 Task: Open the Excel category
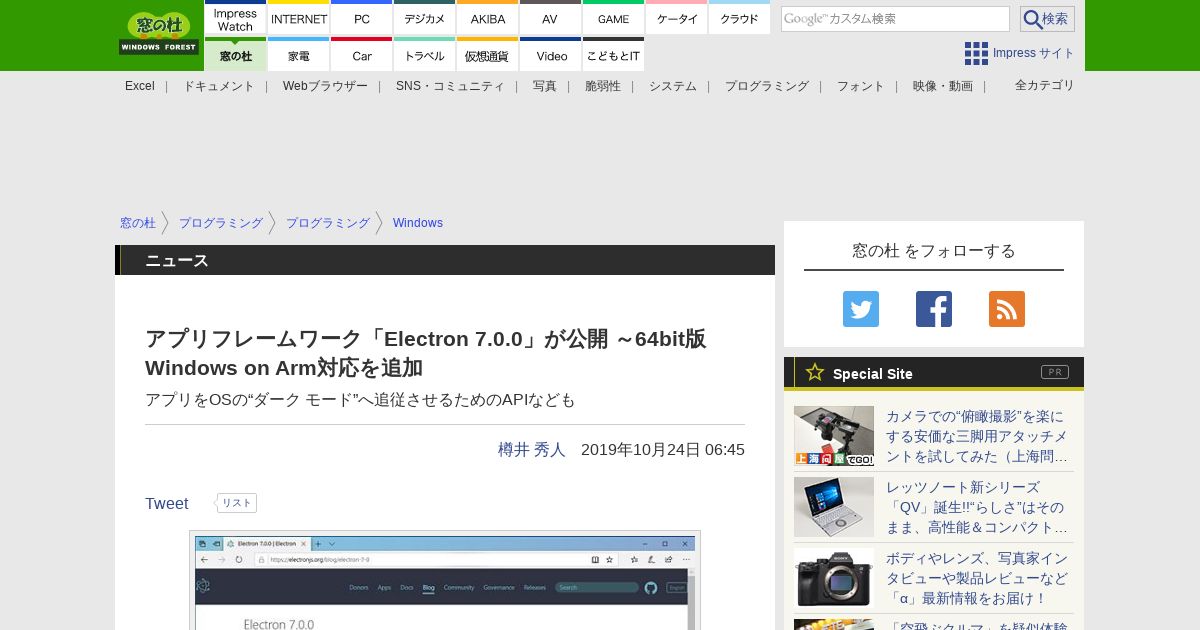pyautogui.click(x=140, y=86)
